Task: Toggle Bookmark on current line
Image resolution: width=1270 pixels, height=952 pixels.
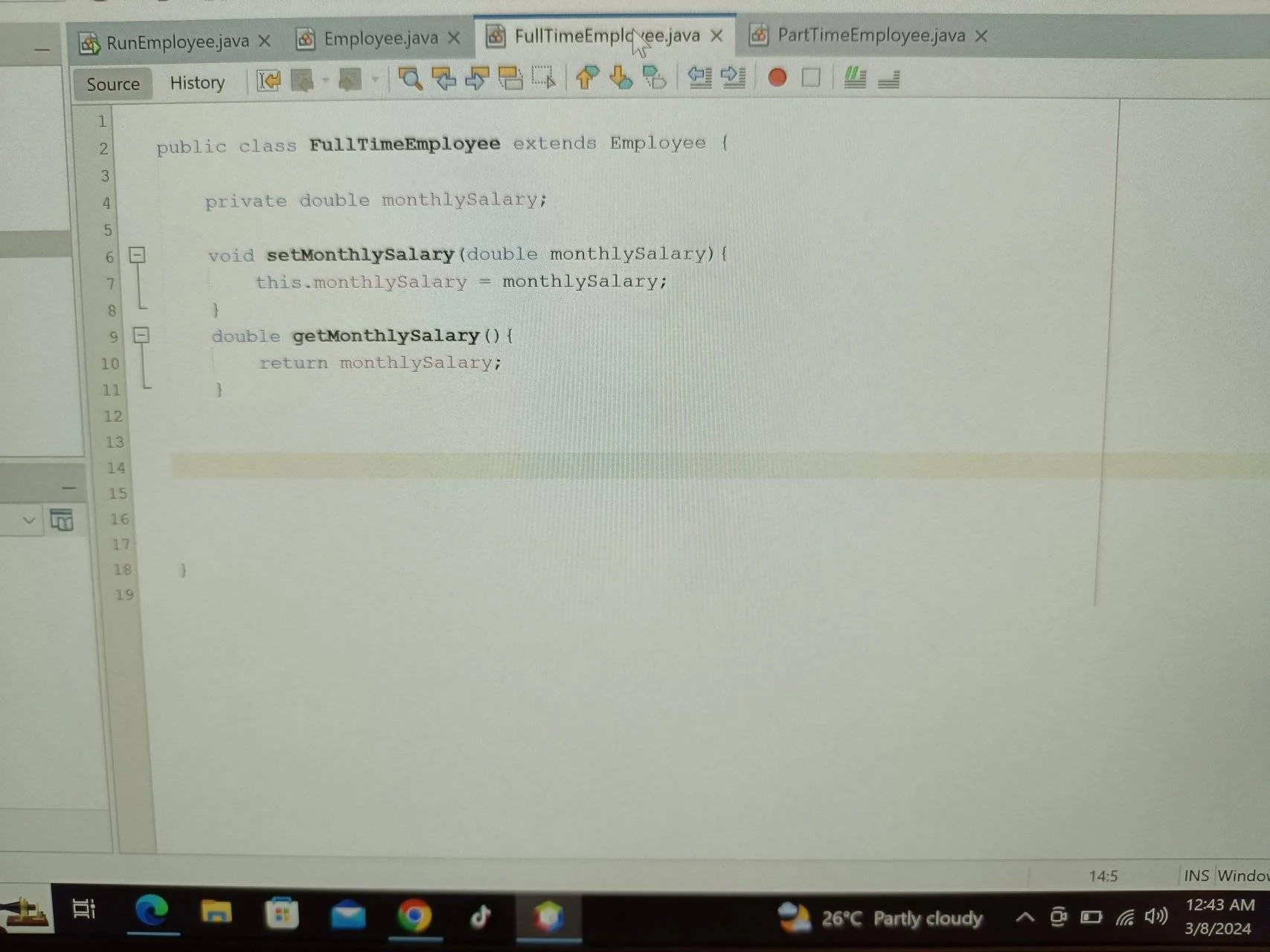Action: [x=654, y=77]
